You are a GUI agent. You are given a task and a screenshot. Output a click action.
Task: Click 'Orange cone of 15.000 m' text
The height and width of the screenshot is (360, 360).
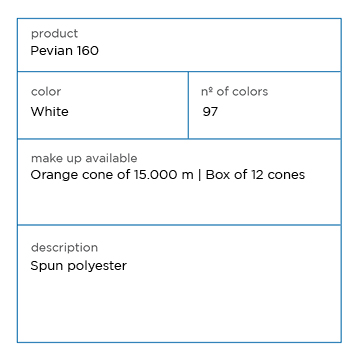[x=112, y=175]
